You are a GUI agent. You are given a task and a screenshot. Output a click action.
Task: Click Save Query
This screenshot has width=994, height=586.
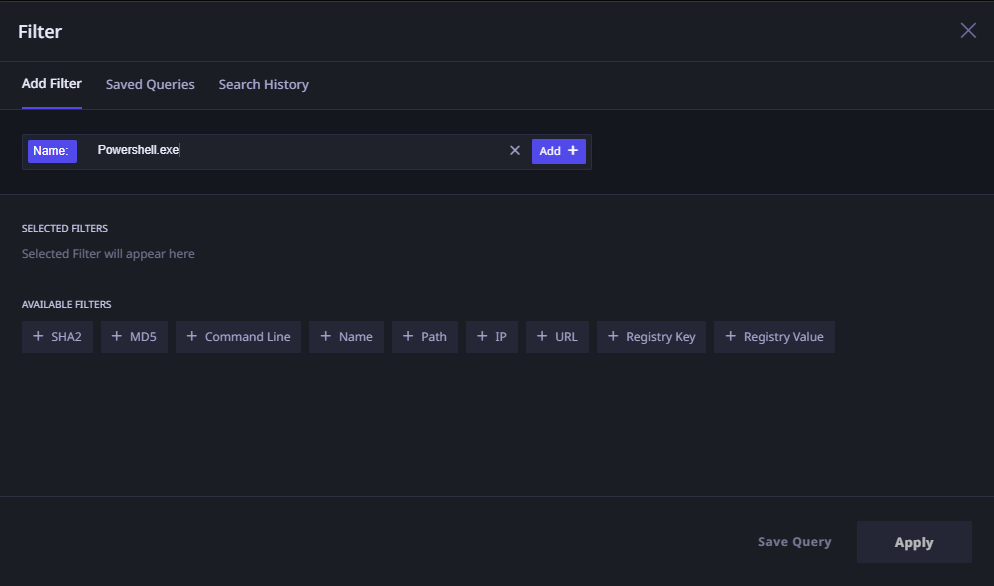(x=794, y=542)
